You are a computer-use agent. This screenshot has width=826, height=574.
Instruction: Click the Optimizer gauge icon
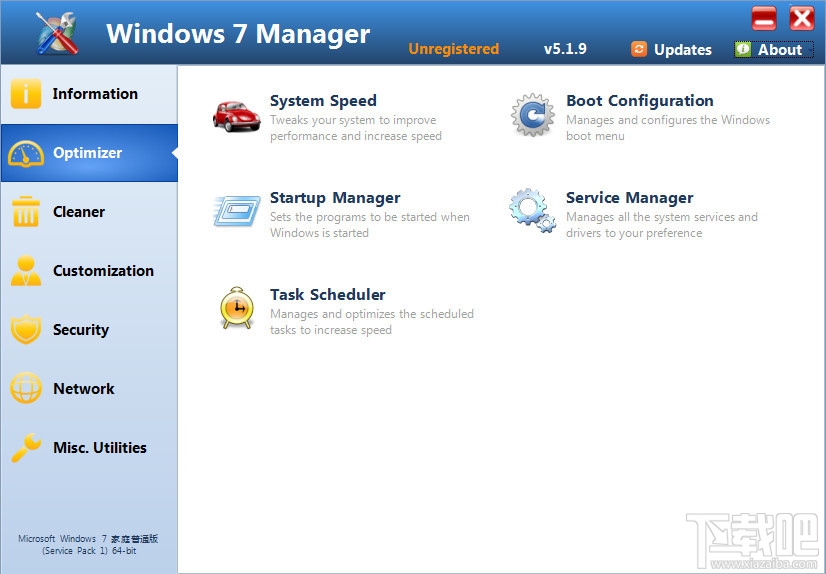(25, 153)
